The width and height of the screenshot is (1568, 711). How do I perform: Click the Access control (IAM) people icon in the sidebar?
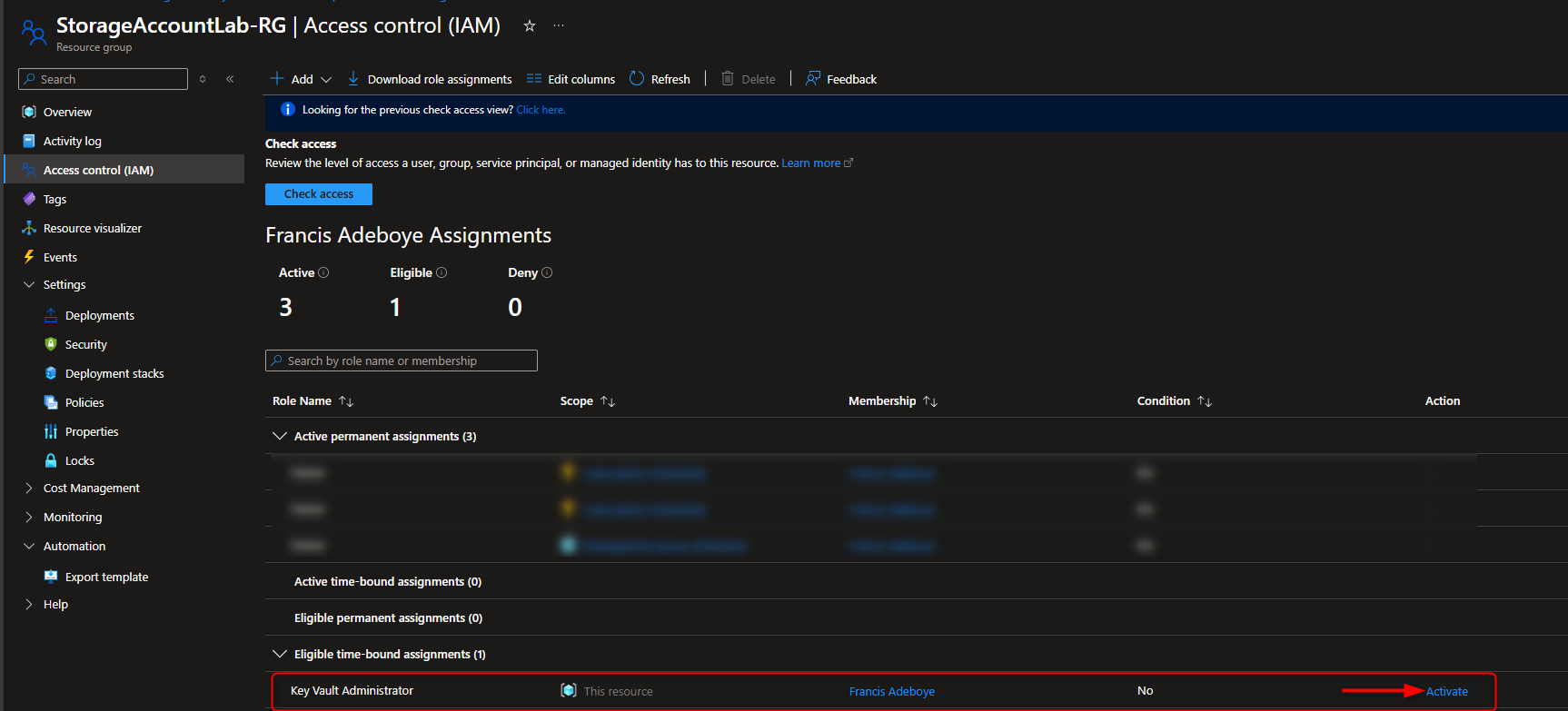[29, 170]
